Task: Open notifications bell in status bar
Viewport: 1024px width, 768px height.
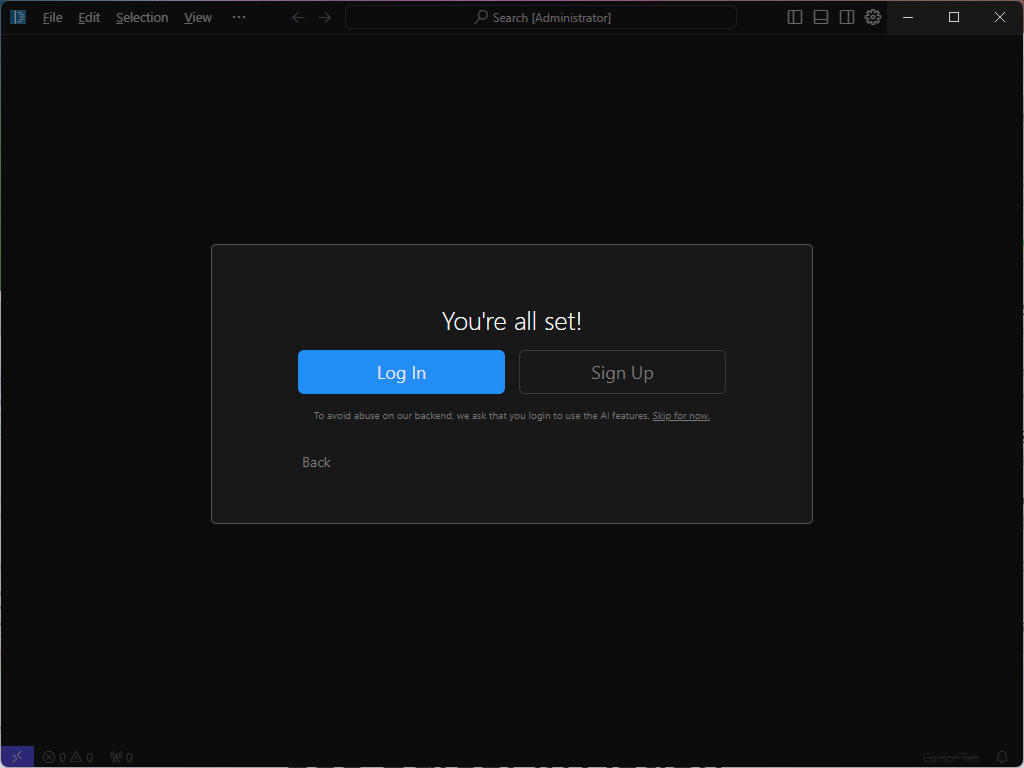Action: click(x=1002, y=758)
